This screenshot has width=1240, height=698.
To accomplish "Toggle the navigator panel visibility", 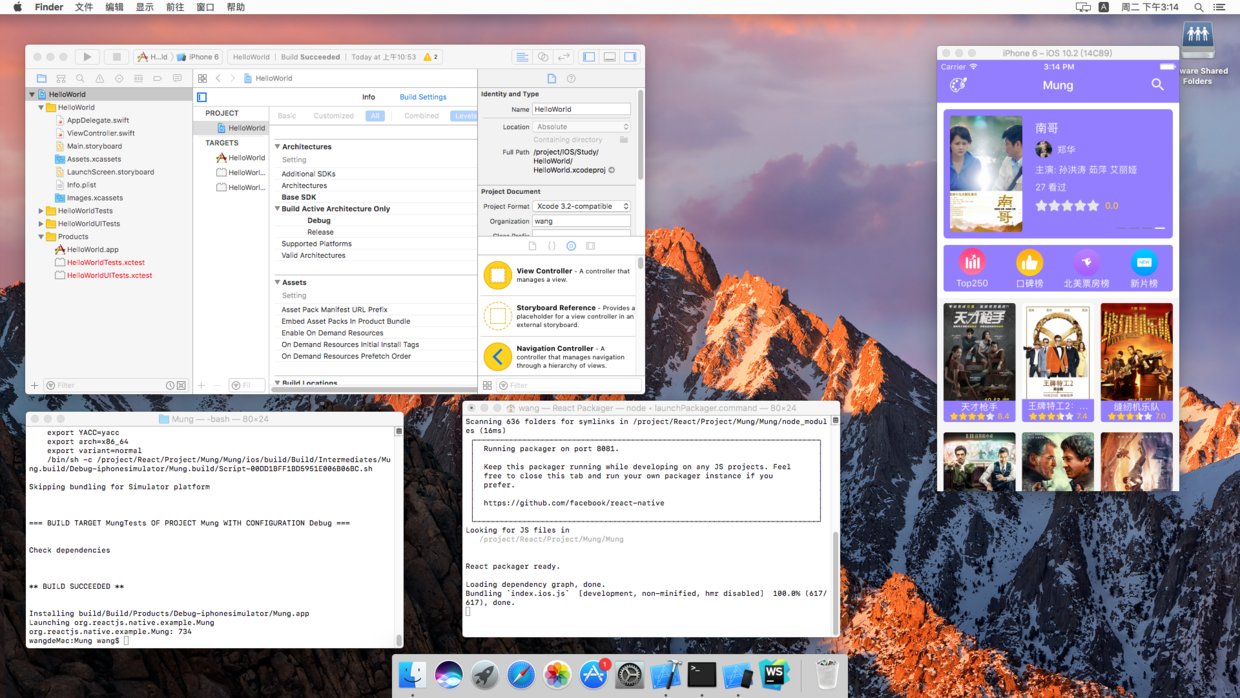I will (587, 56).
